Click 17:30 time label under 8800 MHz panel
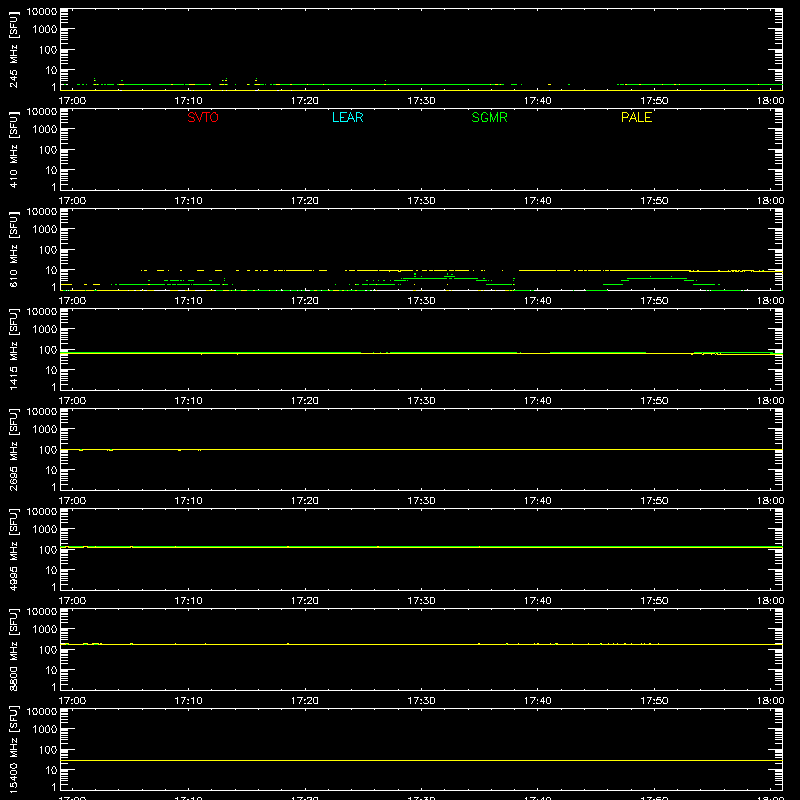This screenshot has width=800, height=800. 421,701
